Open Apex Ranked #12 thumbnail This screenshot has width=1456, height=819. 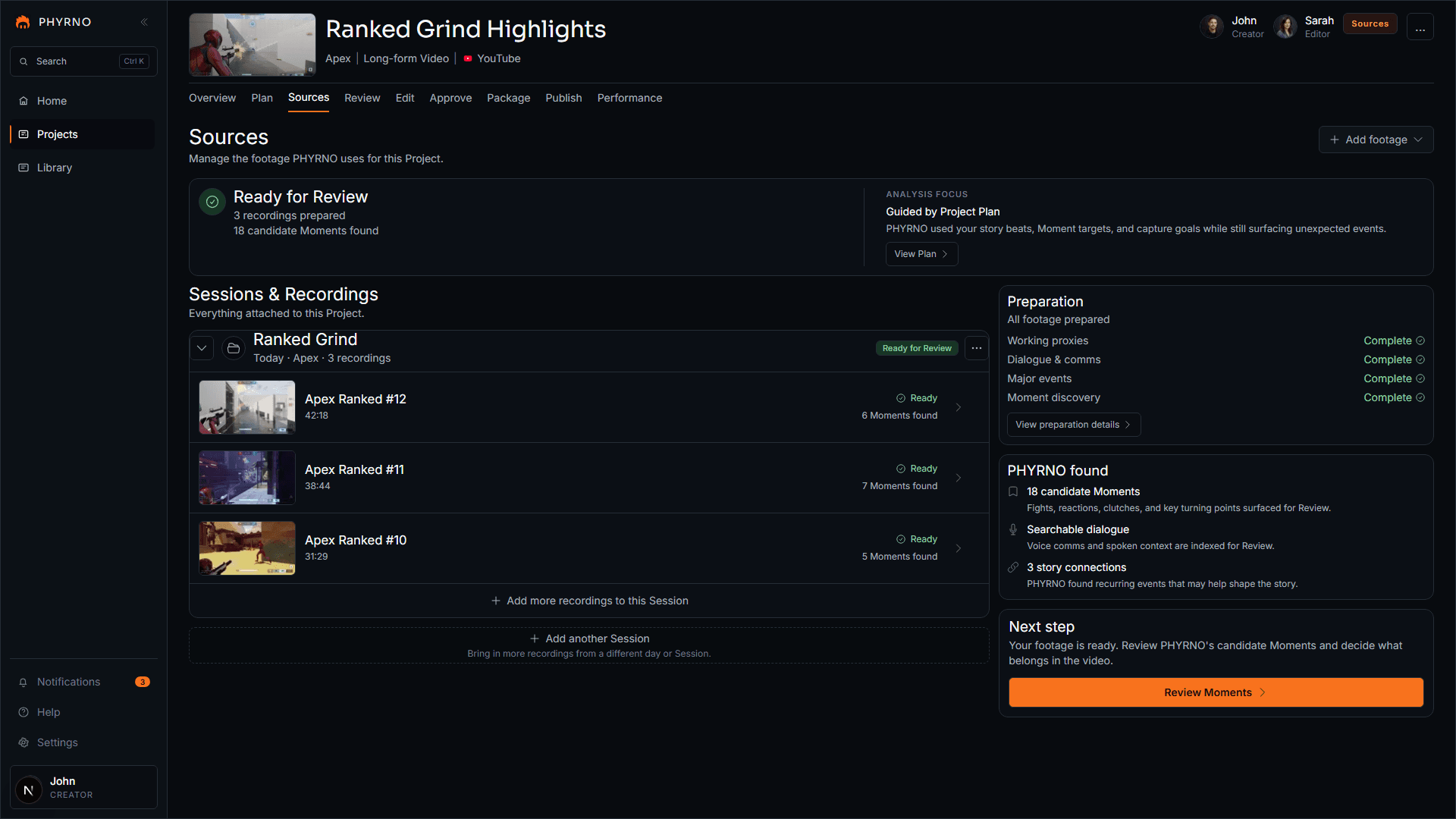point(247,407)
